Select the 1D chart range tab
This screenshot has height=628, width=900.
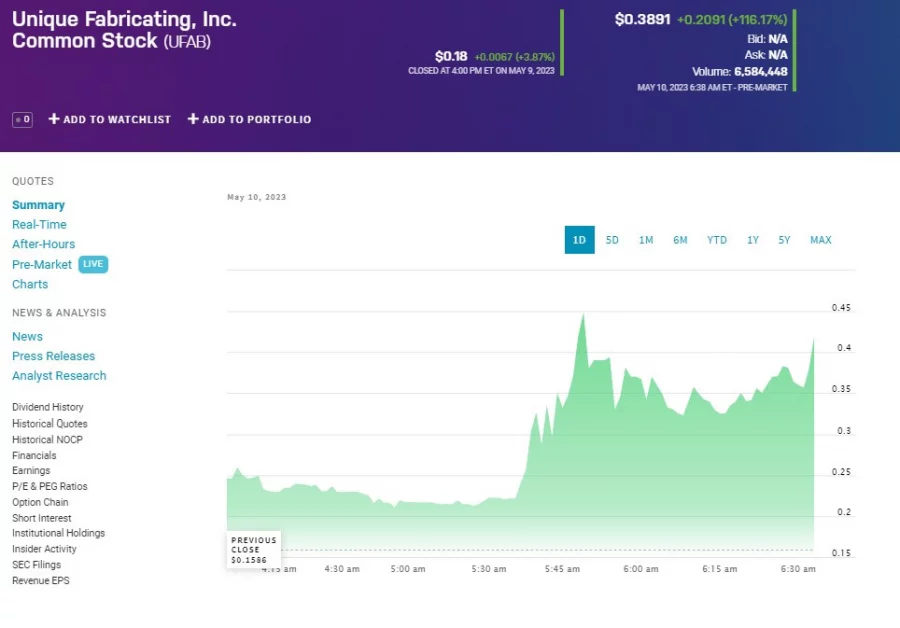click(x=579, y=240)
